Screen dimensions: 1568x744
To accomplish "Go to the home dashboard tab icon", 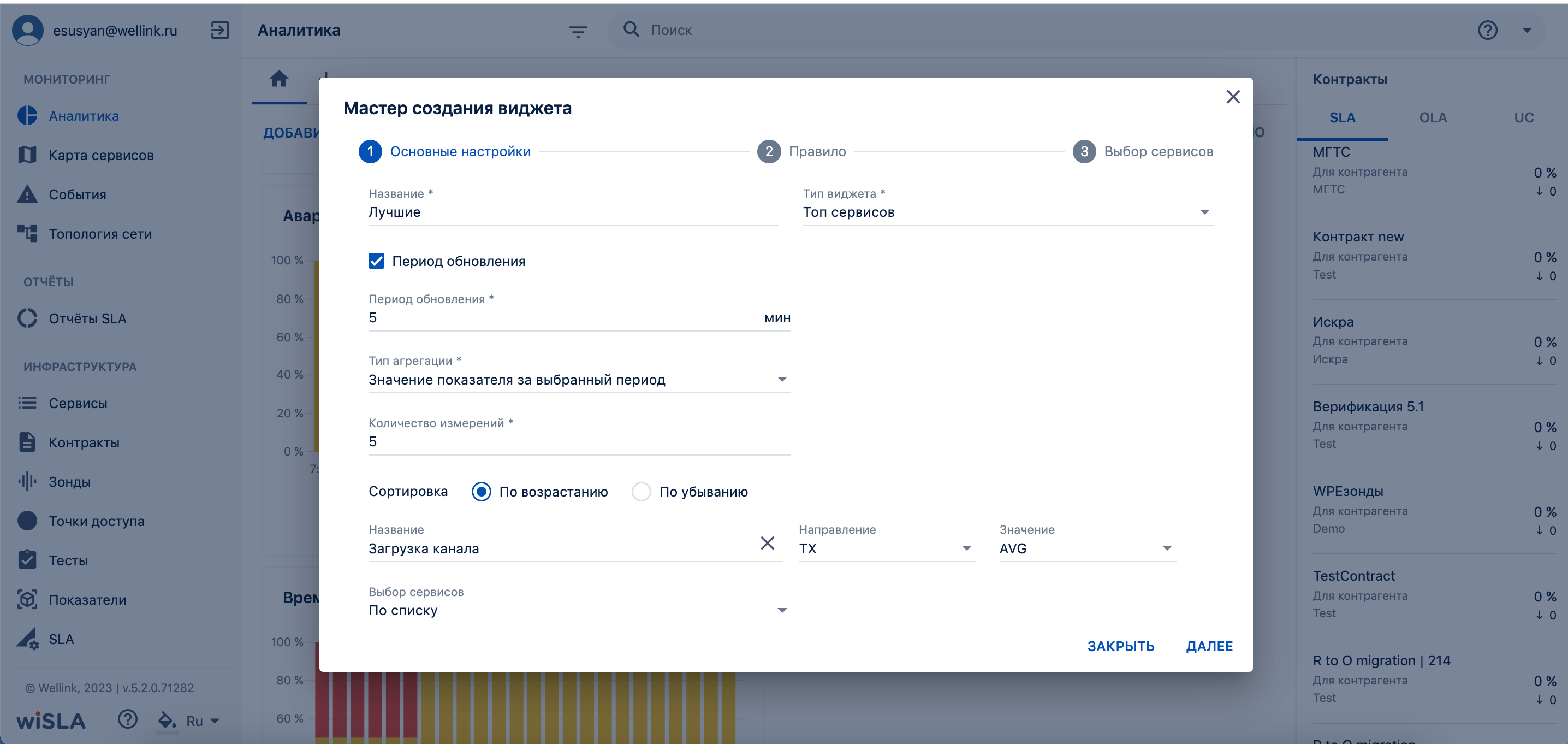I will coord(279,79).
